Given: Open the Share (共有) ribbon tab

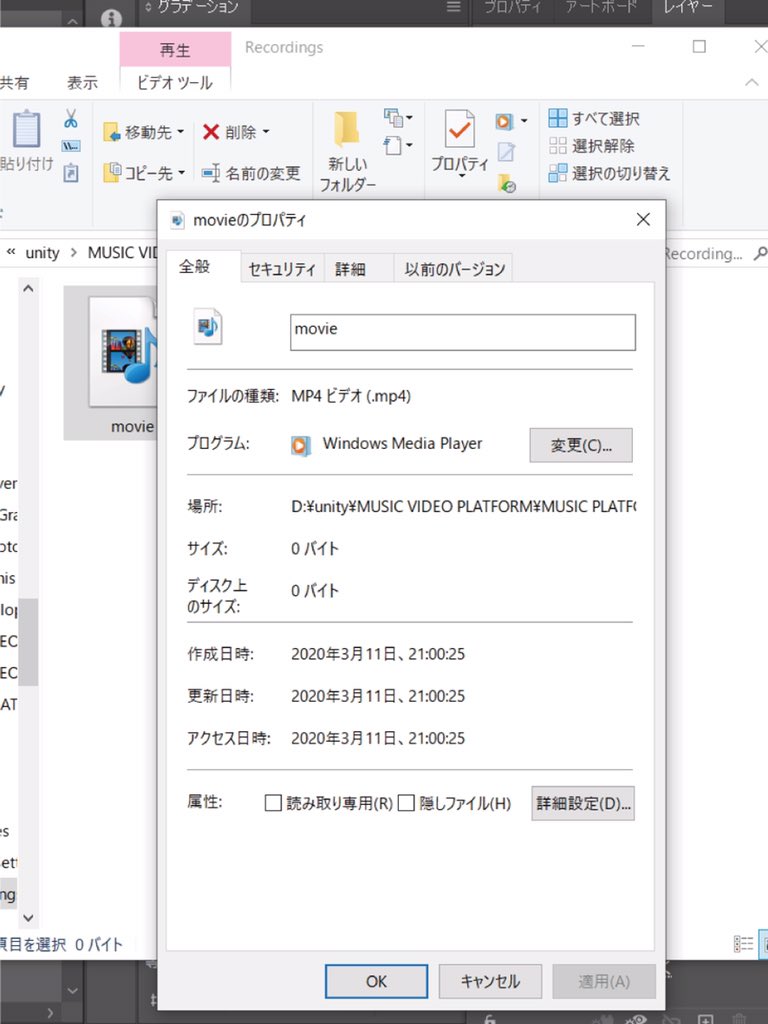Looking at the screenshot, I should [14, 82].
